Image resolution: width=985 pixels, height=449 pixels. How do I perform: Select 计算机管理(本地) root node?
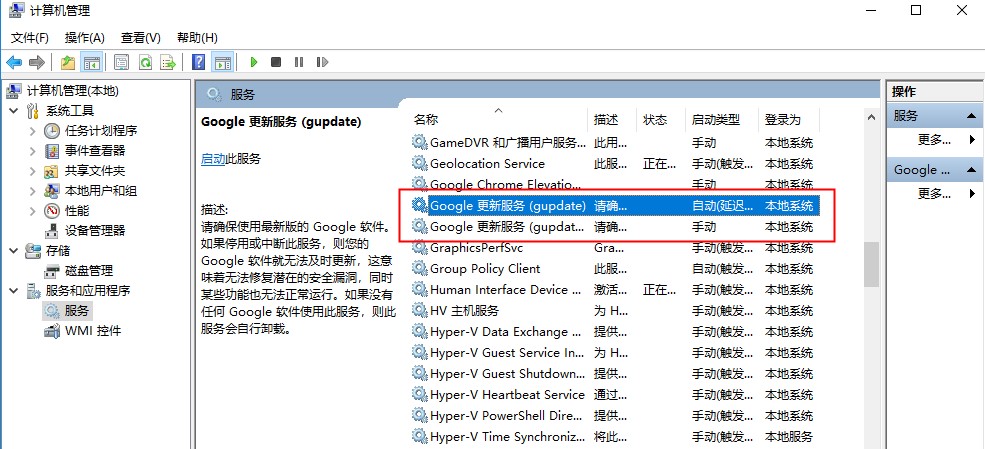tap(72, 91)
